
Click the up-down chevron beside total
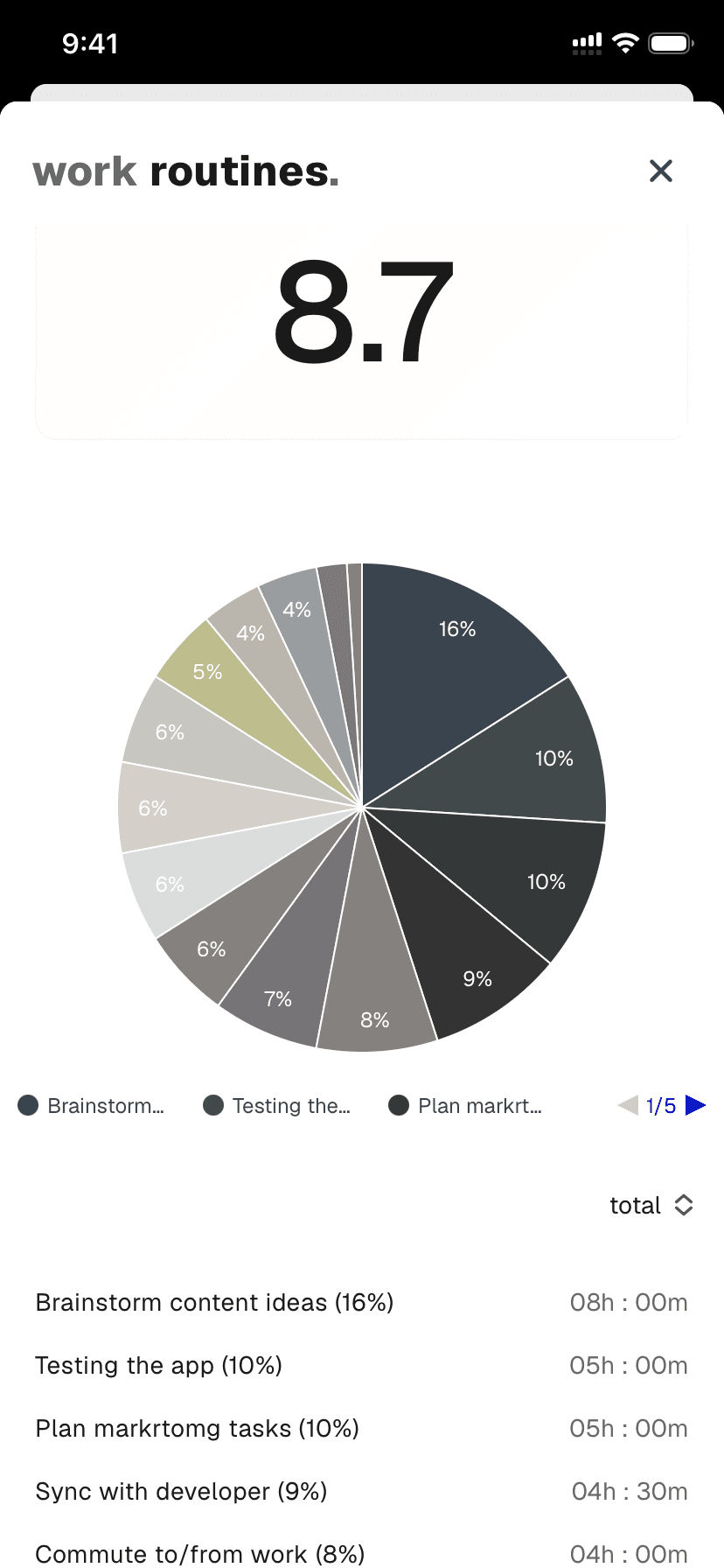coord(684,1205)
